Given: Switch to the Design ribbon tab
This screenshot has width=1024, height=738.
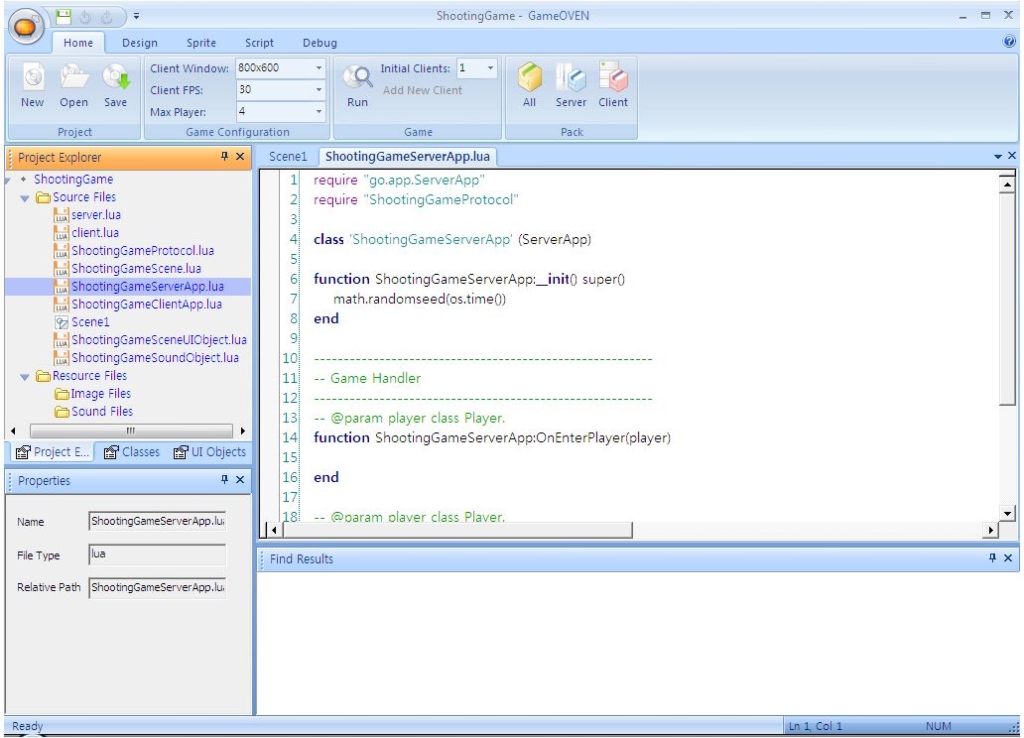Looking at the screenshot, I should point(140,42).
